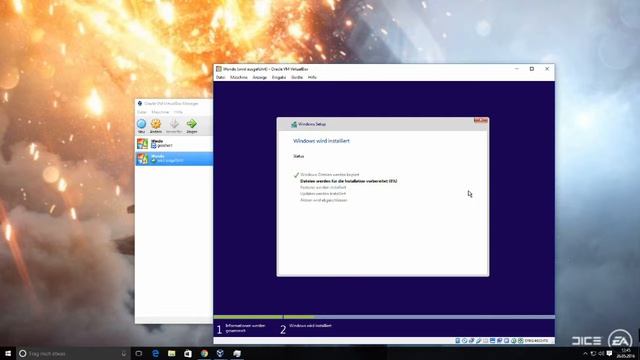Click the network icon in the system tray

click(593, 353)
